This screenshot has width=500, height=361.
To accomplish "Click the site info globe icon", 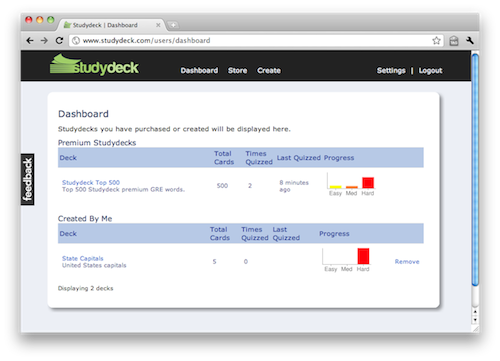I will 76,41.
